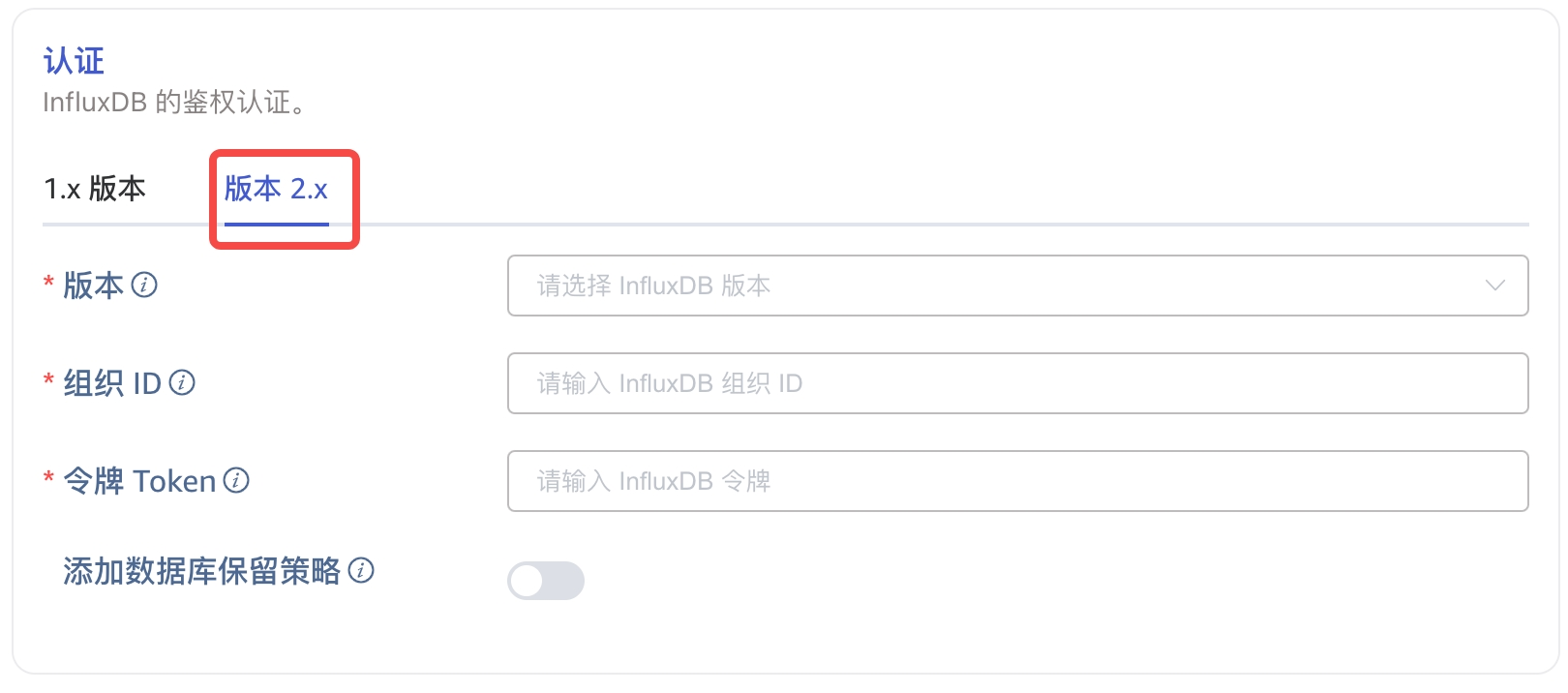The width and height of the screenshot is (1568, 693).
Task: Click the red asterisk before 版本
Action: 48,282
